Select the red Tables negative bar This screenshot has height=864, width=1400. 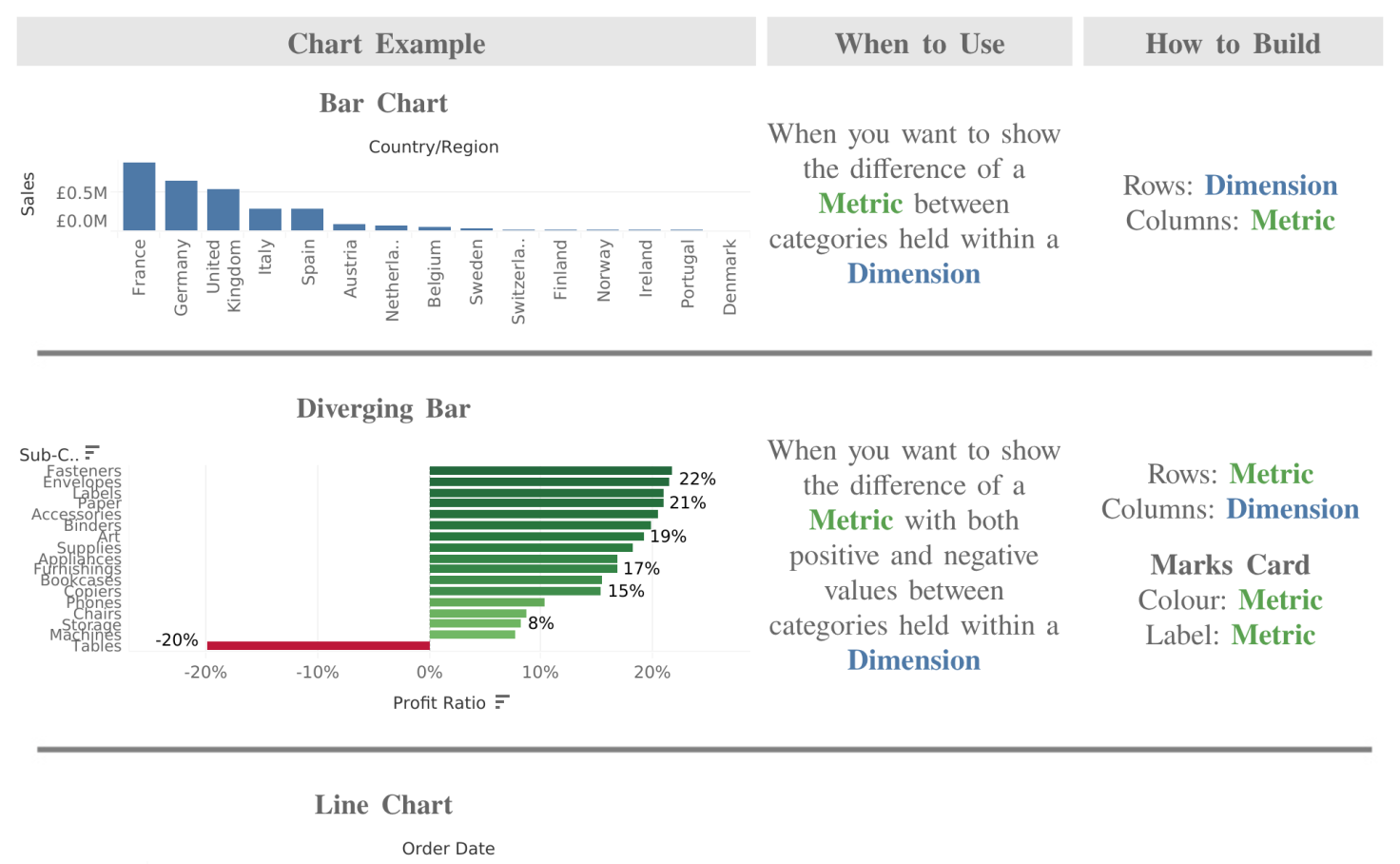tap(318, 646)
